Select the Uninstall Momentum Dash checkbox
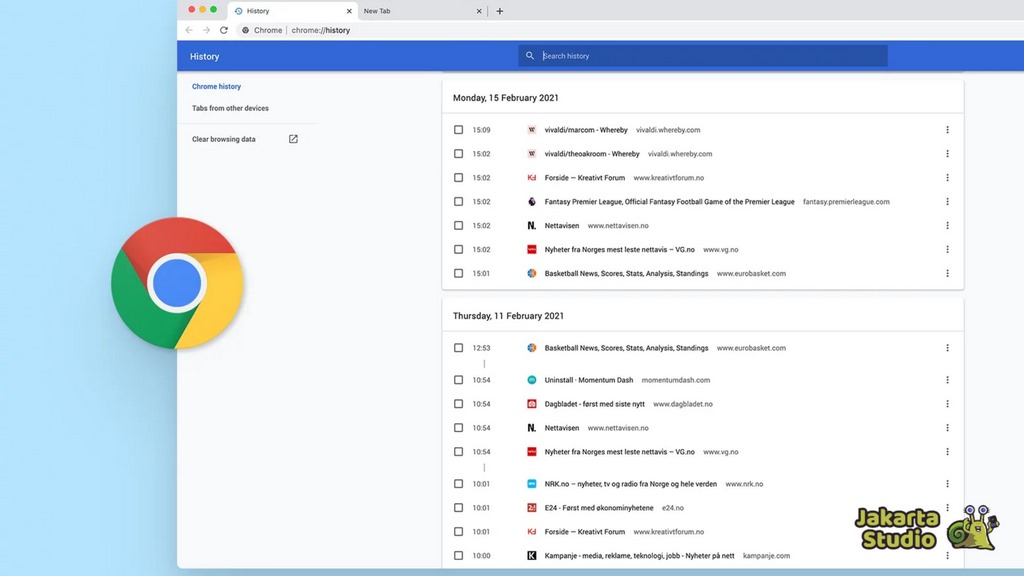This screenshot has width=1024, height=576. 458,380
